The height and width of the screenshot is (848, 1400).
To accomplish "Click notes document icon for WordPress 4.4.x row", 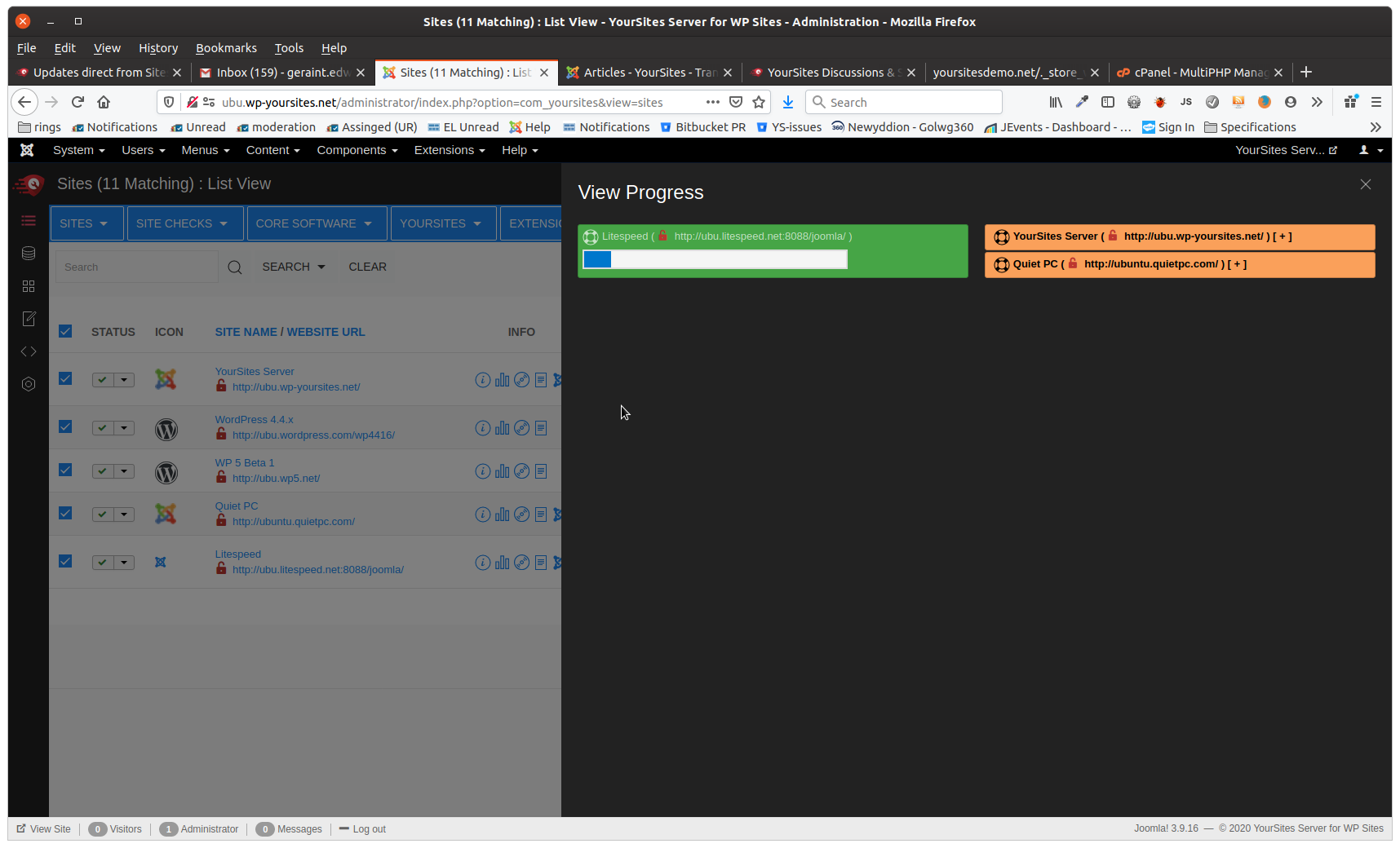I will (541, 428).
